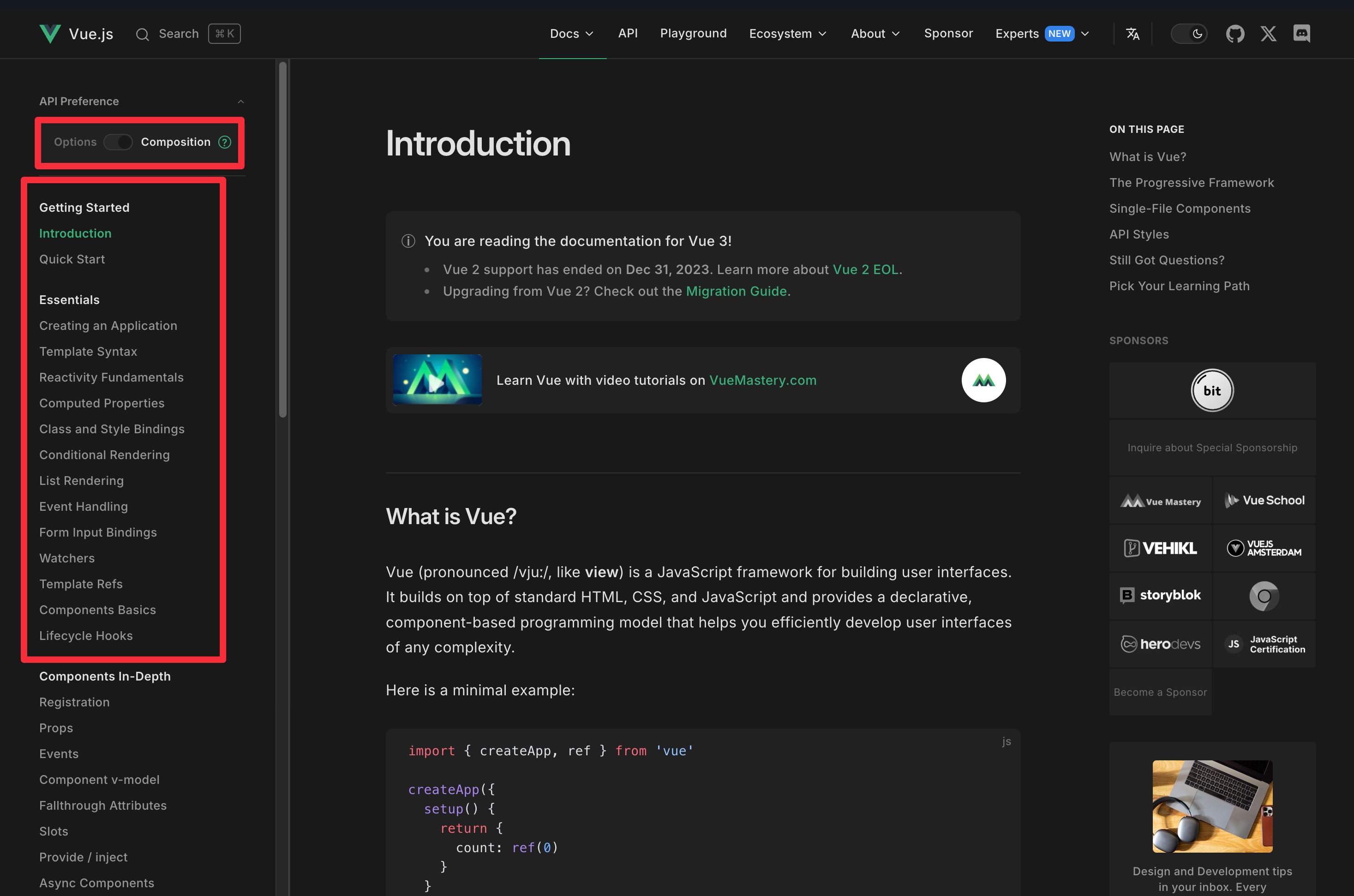Open the Playground nav item
The width and height of the screenshot is (1354, 896).
693,33
